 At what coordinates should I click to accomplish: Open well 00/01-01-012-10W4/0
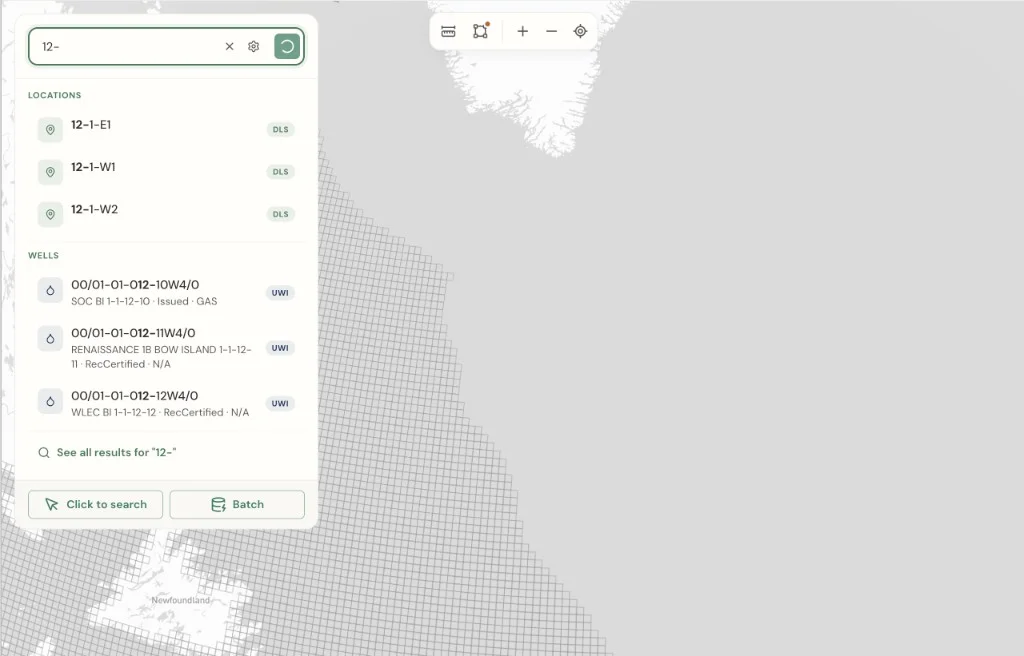point(167,292)
